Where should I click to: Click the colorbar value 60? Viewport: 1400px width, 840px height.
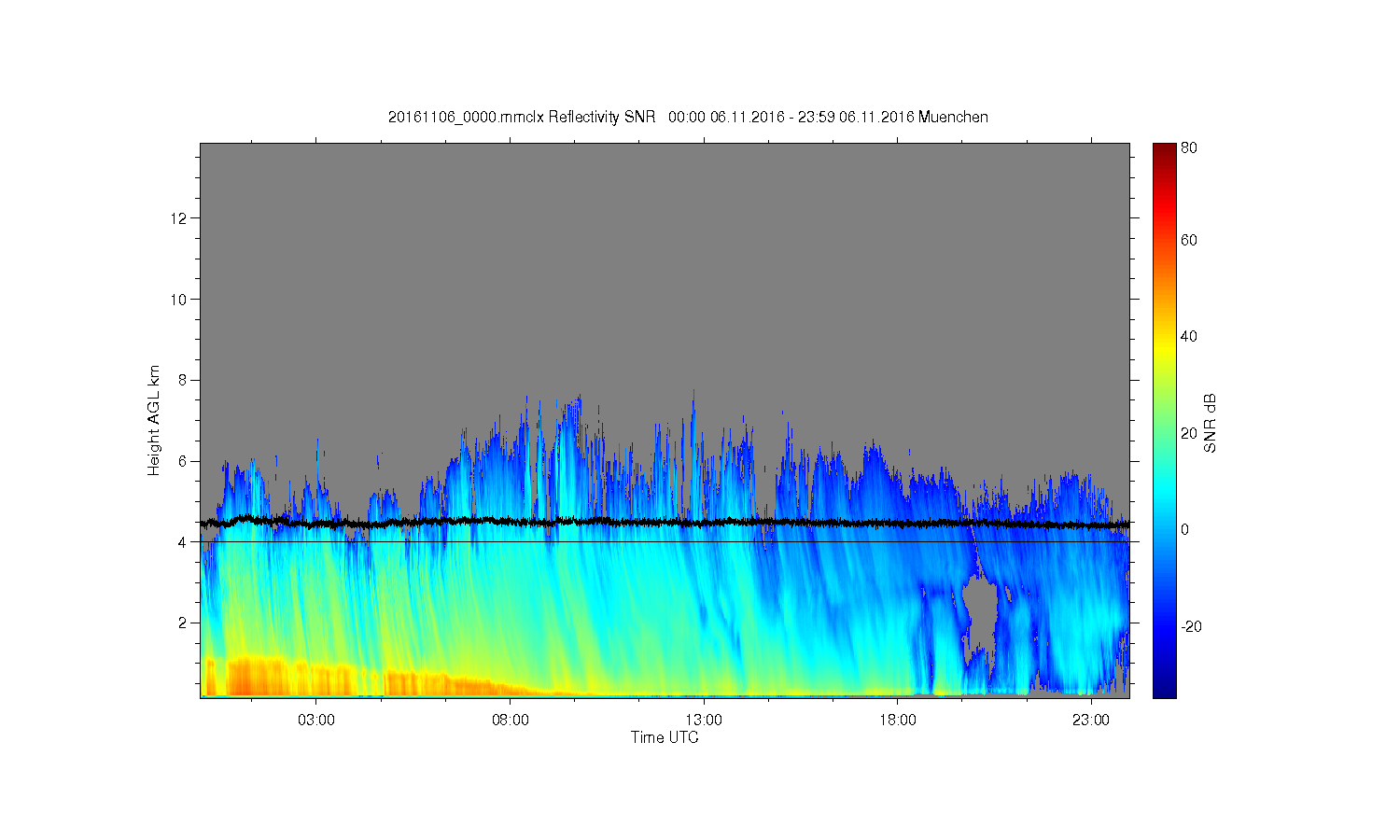pyautogui.click(x=1189, y=240)
